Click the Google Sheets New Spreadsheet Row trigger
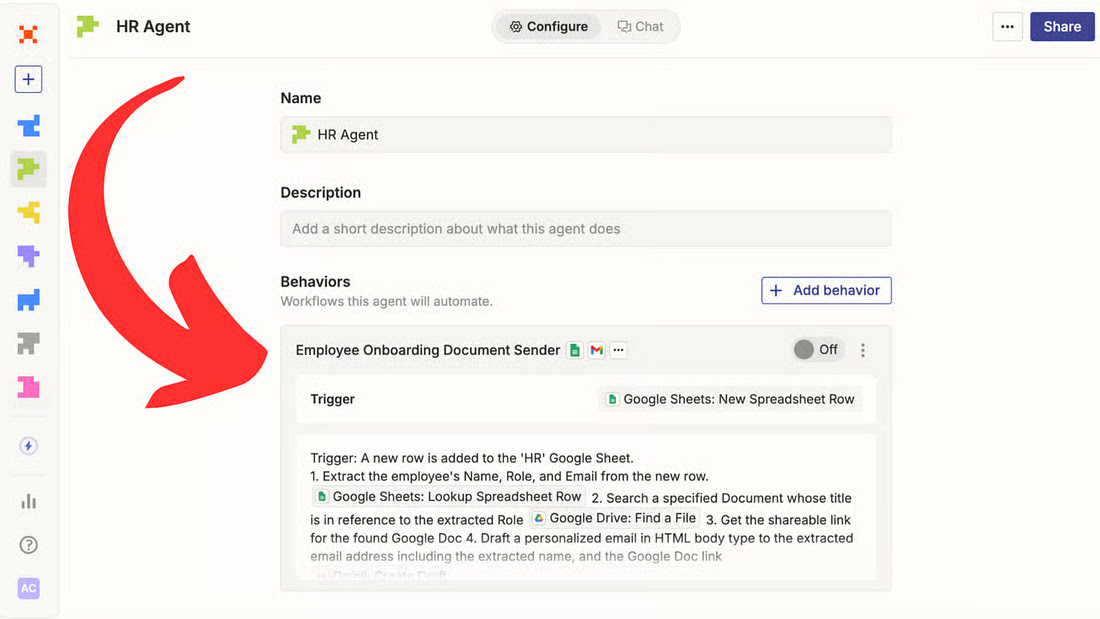The image size is (1100, 619). tap(730, 399)
